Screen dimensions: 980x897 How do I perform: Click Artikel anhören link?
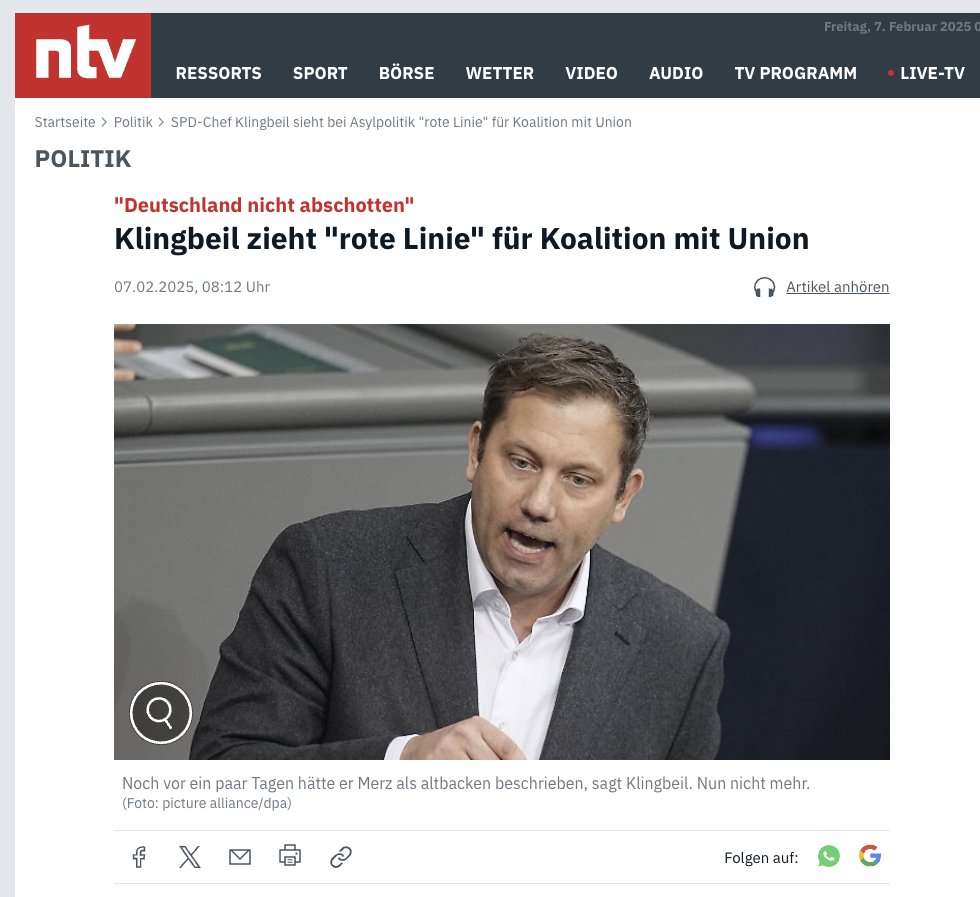838,287
